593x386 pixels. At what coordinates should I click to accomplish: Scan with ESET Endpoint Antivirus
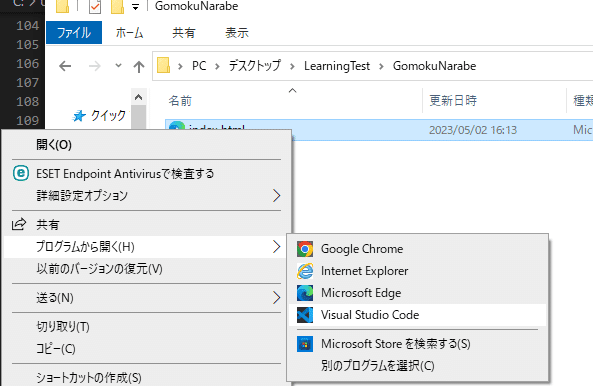coord(144,174)
